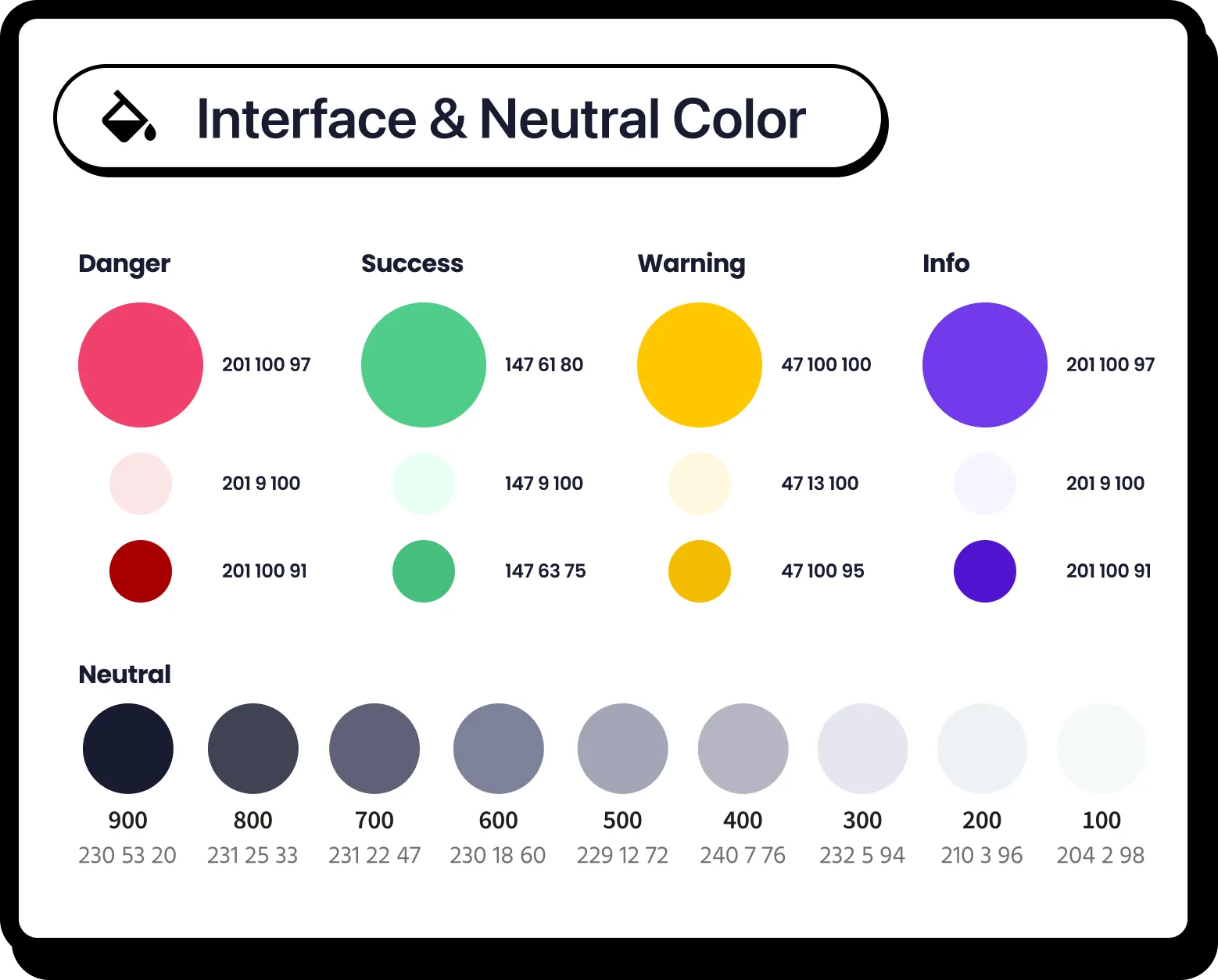
Task: Click the "Info" heading
Action: click(x=946, y=263)
